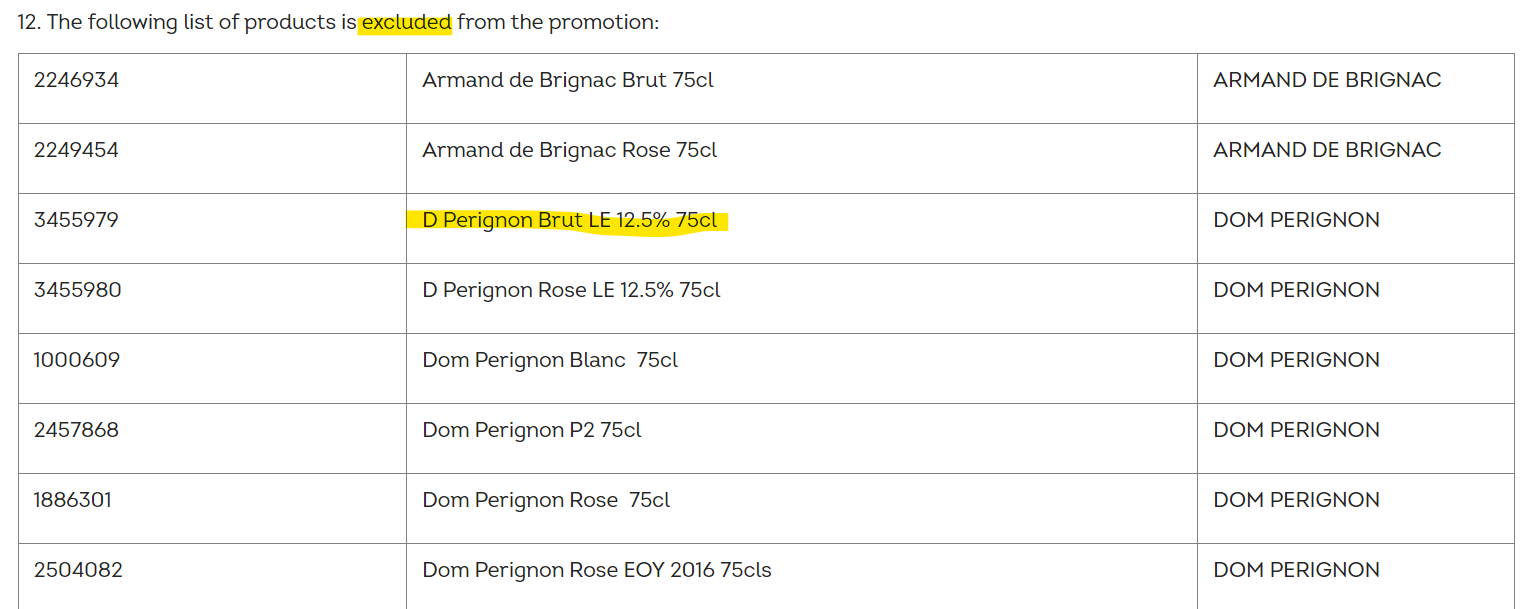Image resolution: width=1524 pixels, height=609 pixels.
Task: Click product code 3455980
Action: [77, 290]
